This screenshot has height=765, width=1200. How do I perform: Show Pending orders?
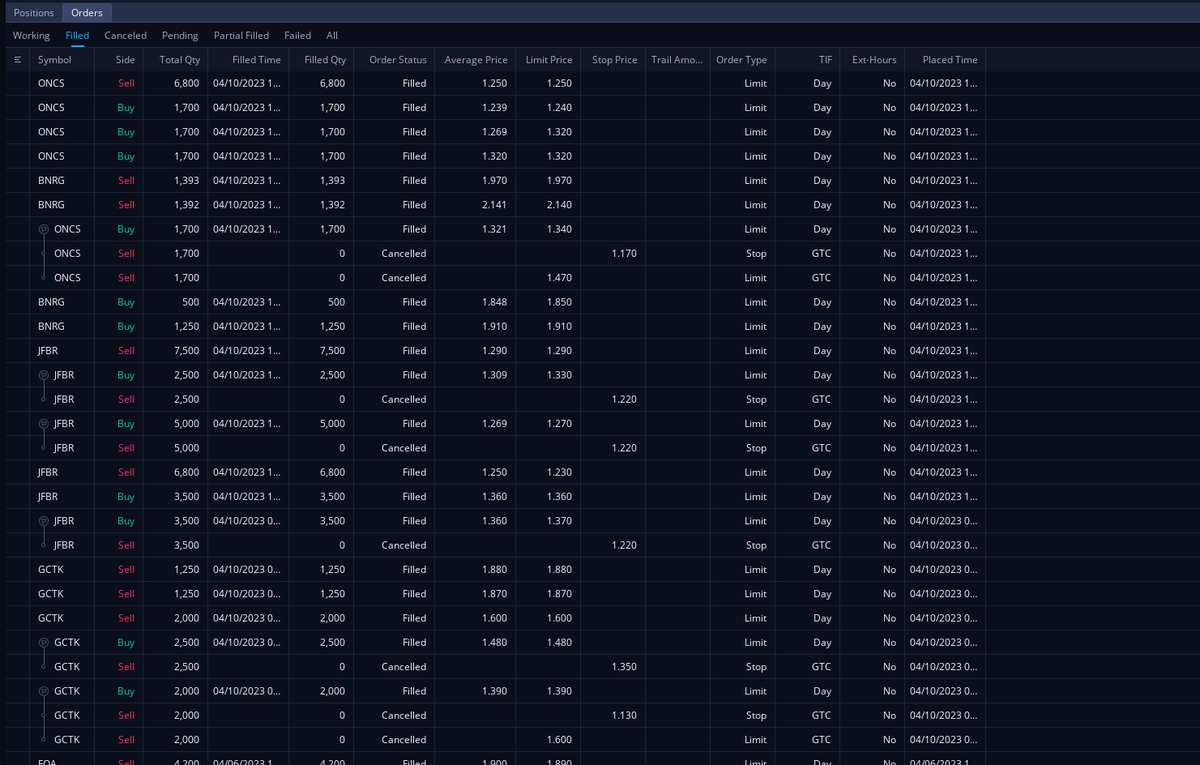pos(180,35)
